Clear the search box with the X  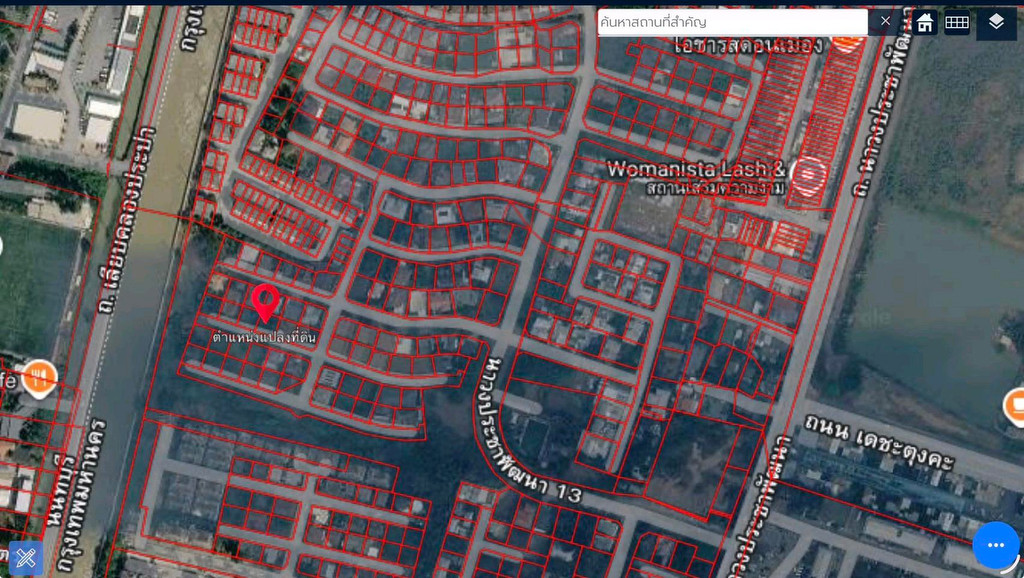(885, 22)
